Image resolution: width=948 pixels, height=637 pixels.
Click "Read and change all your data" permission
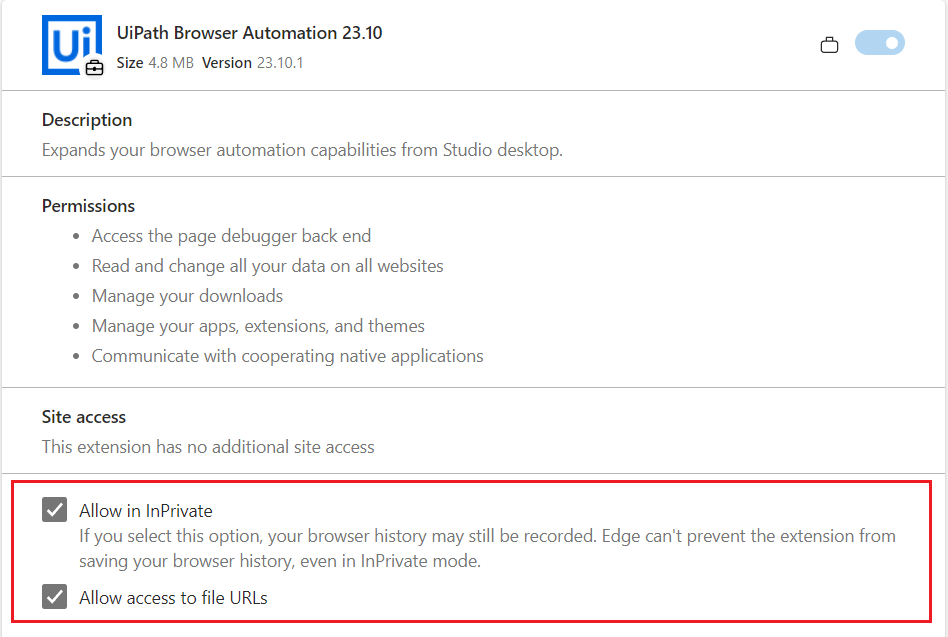click(x=267, y=266)
